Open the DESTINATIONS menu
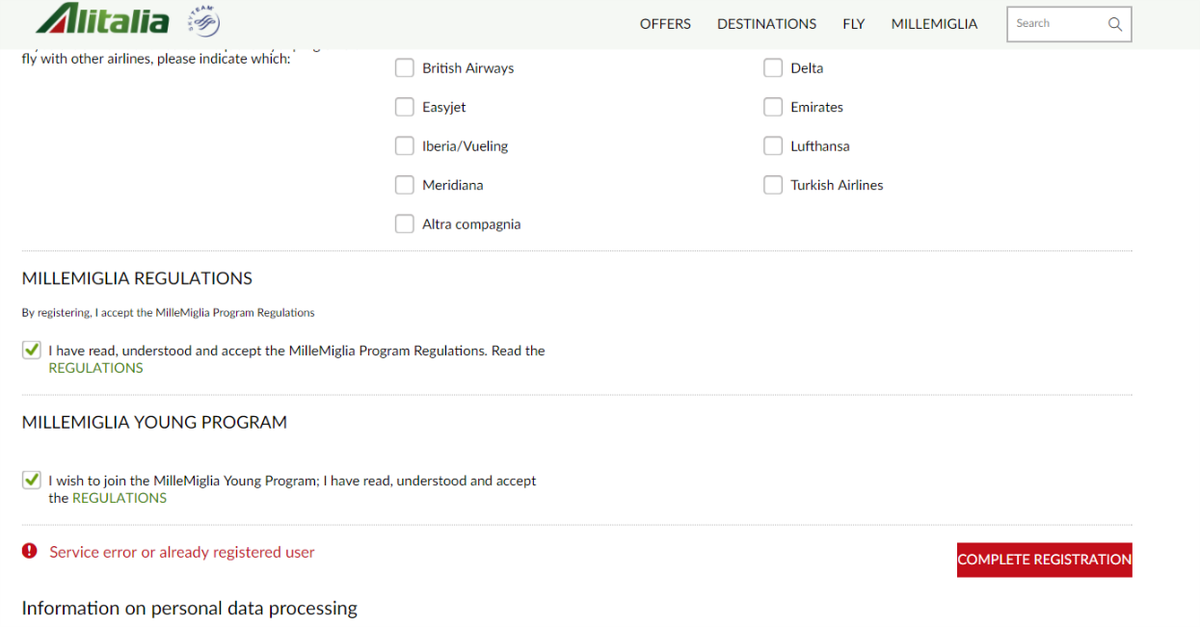This screenshot has width=1200, height=627. point(767,24)
